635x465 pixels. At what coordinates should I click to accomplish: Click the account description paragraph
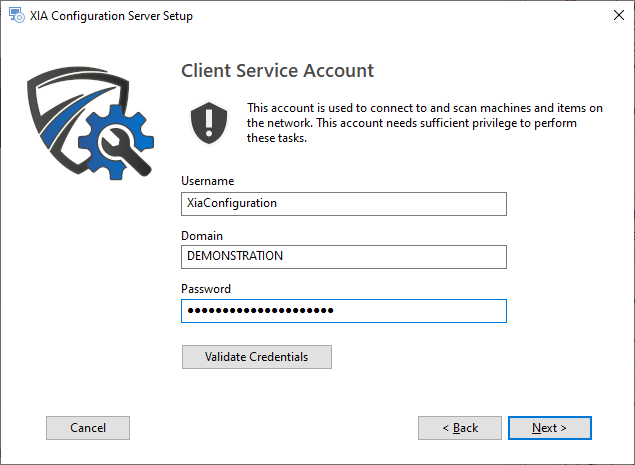coord(425,123)
